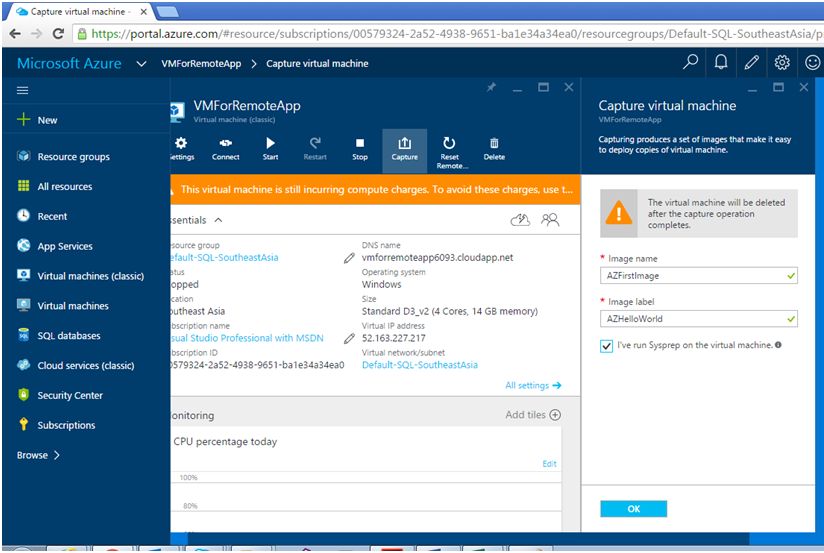Click the feedback smiley icon
The width and height of the screenshot is (824, 553).
812,63
